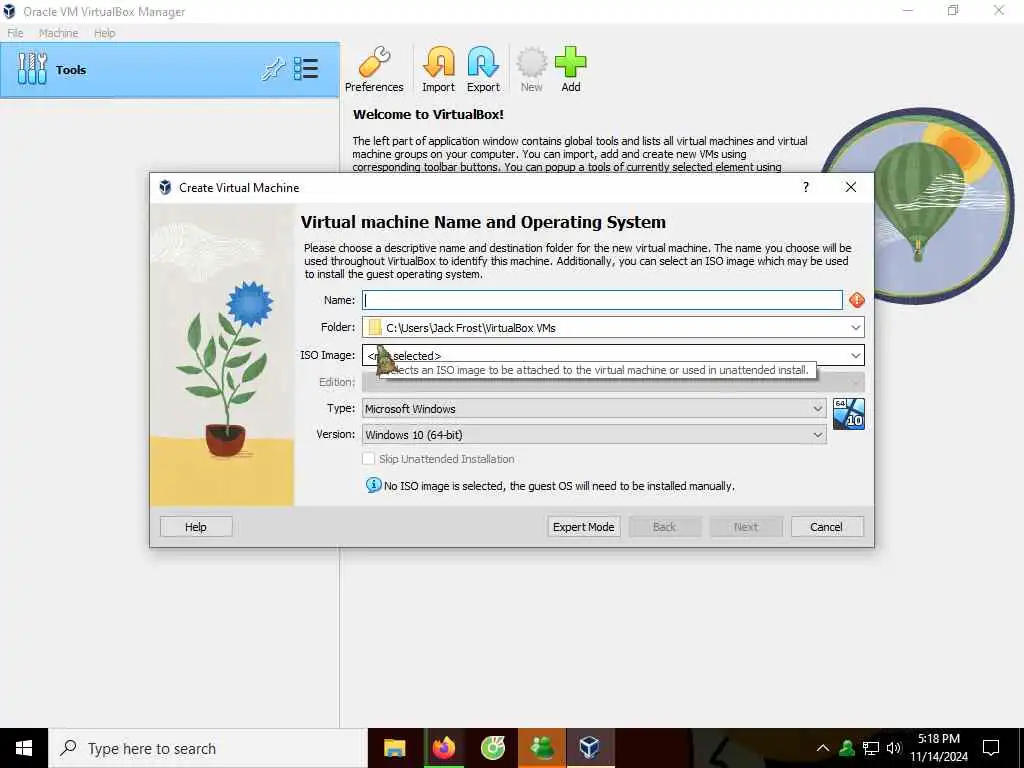Image resolution: width=1024 pixels, height=768 pixels.
Task: Open the Tools list menu icon
Action: click(306, 69)
